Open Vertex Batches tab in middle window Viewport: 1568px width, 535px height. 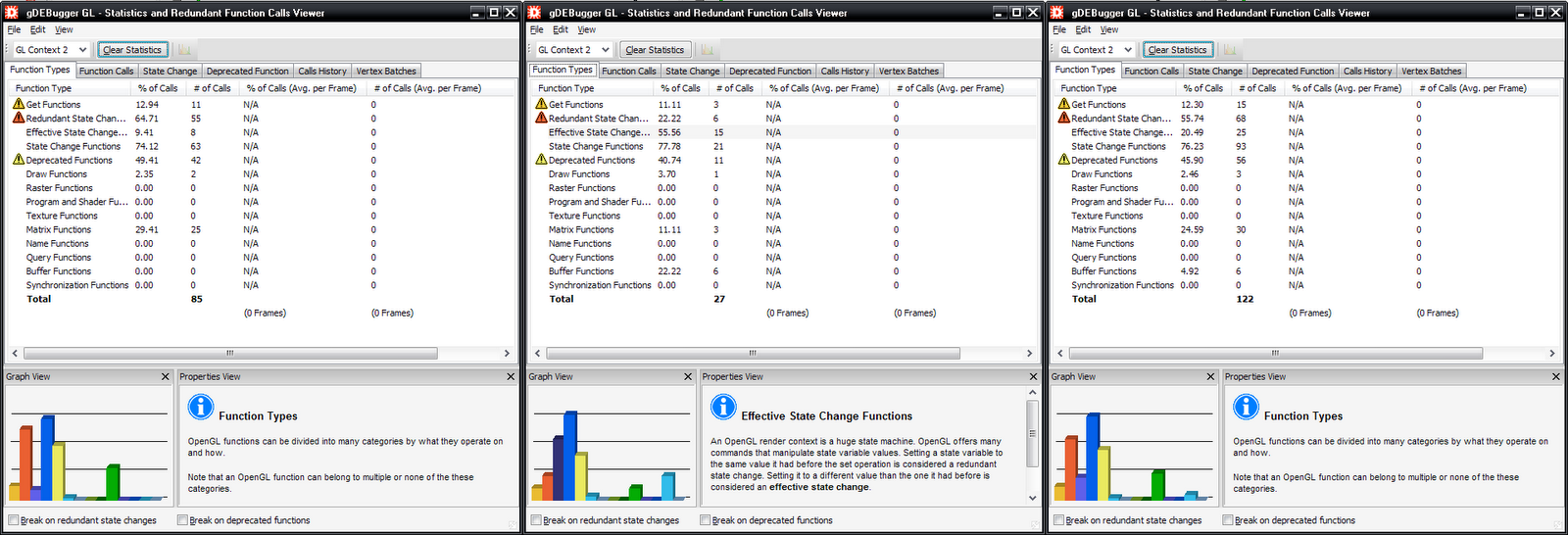pos(908,71)
